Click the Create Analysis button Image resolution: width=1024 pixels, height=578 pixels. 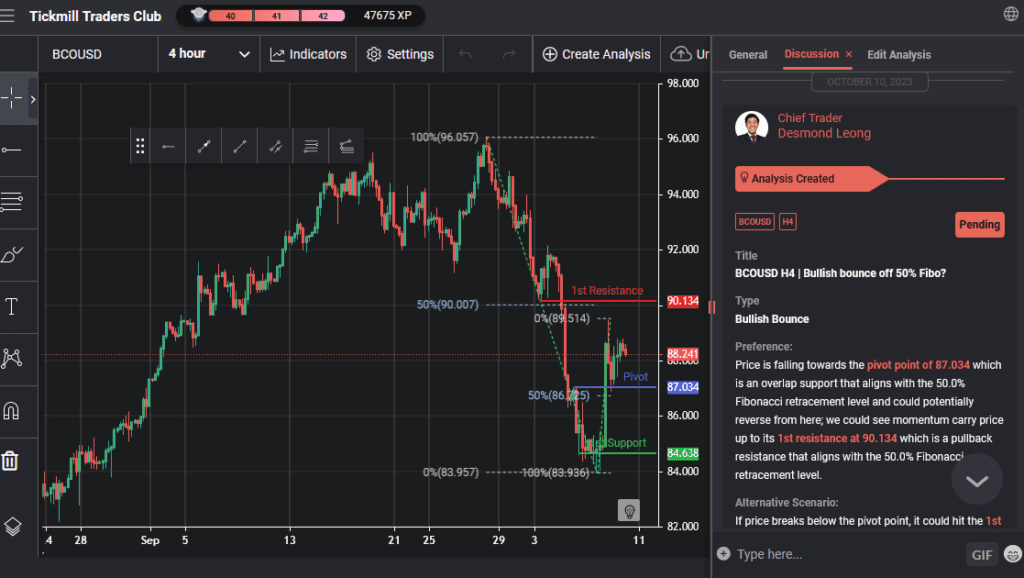(596, 54)
